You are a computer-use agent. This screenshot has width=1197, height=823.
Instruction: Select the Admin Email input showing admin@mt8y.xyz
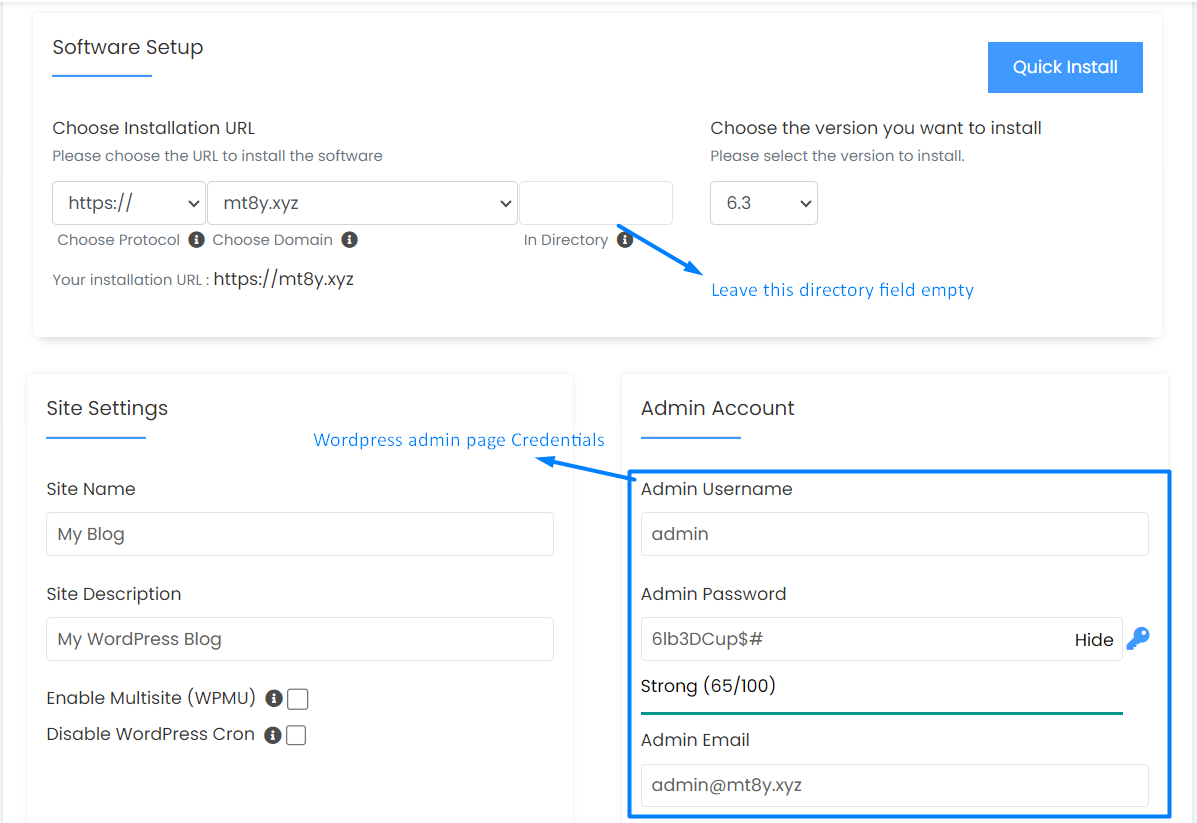tap(894, 785)
